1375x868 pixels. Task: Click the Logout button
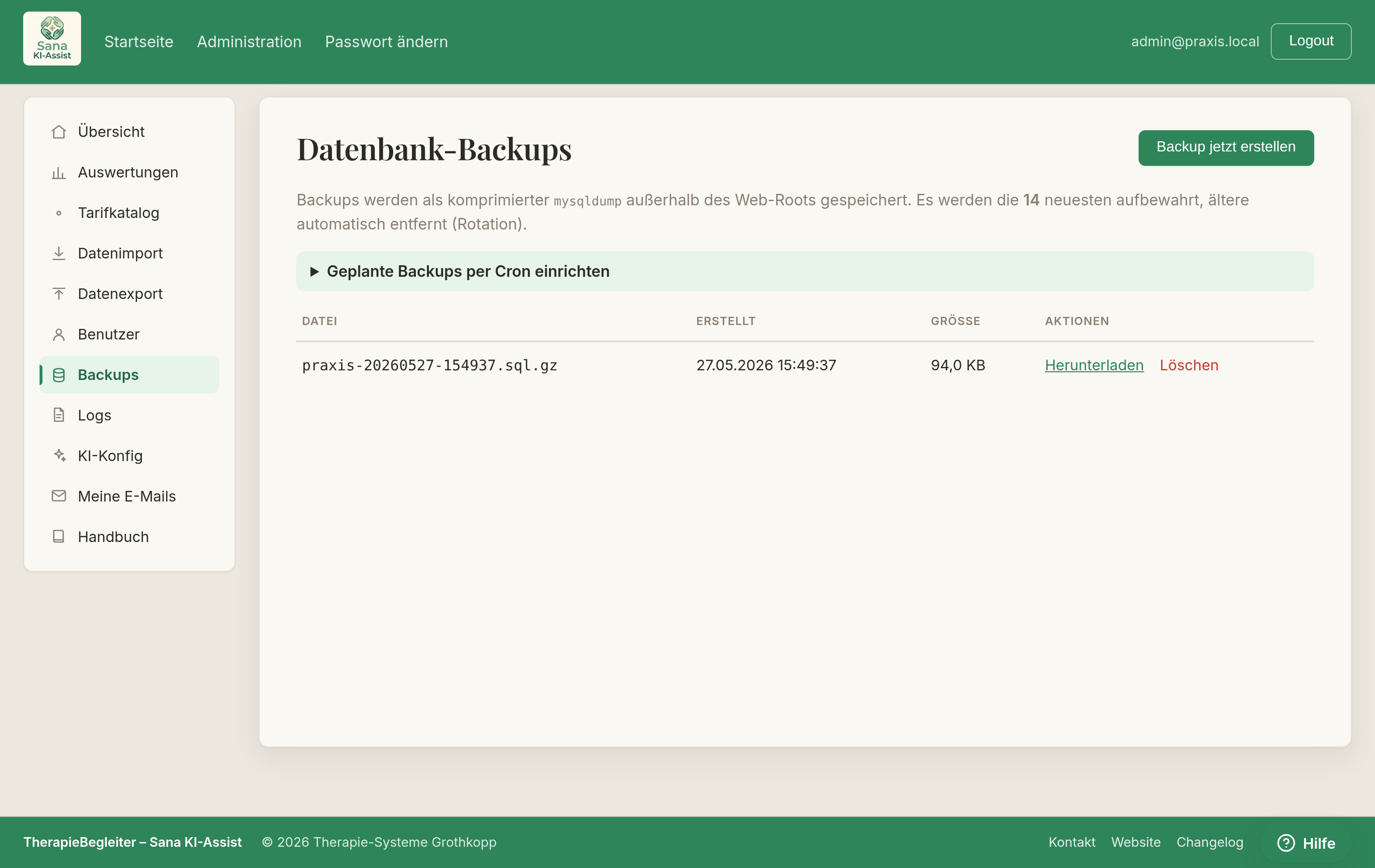click(1310, 41)
